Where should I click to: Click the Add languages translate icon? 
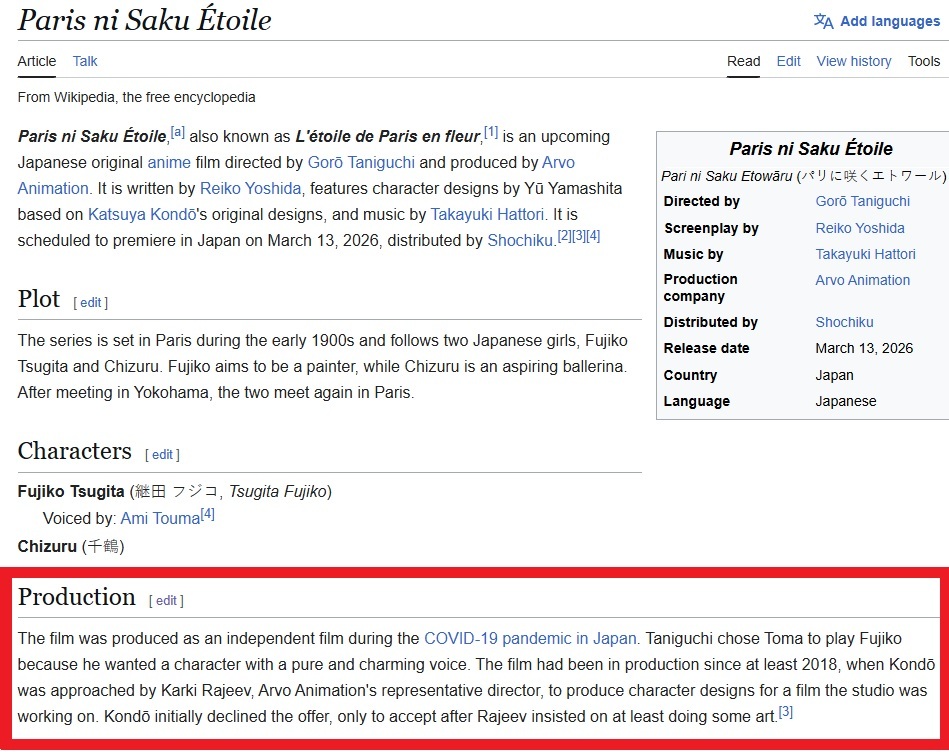tap(823, 21)
